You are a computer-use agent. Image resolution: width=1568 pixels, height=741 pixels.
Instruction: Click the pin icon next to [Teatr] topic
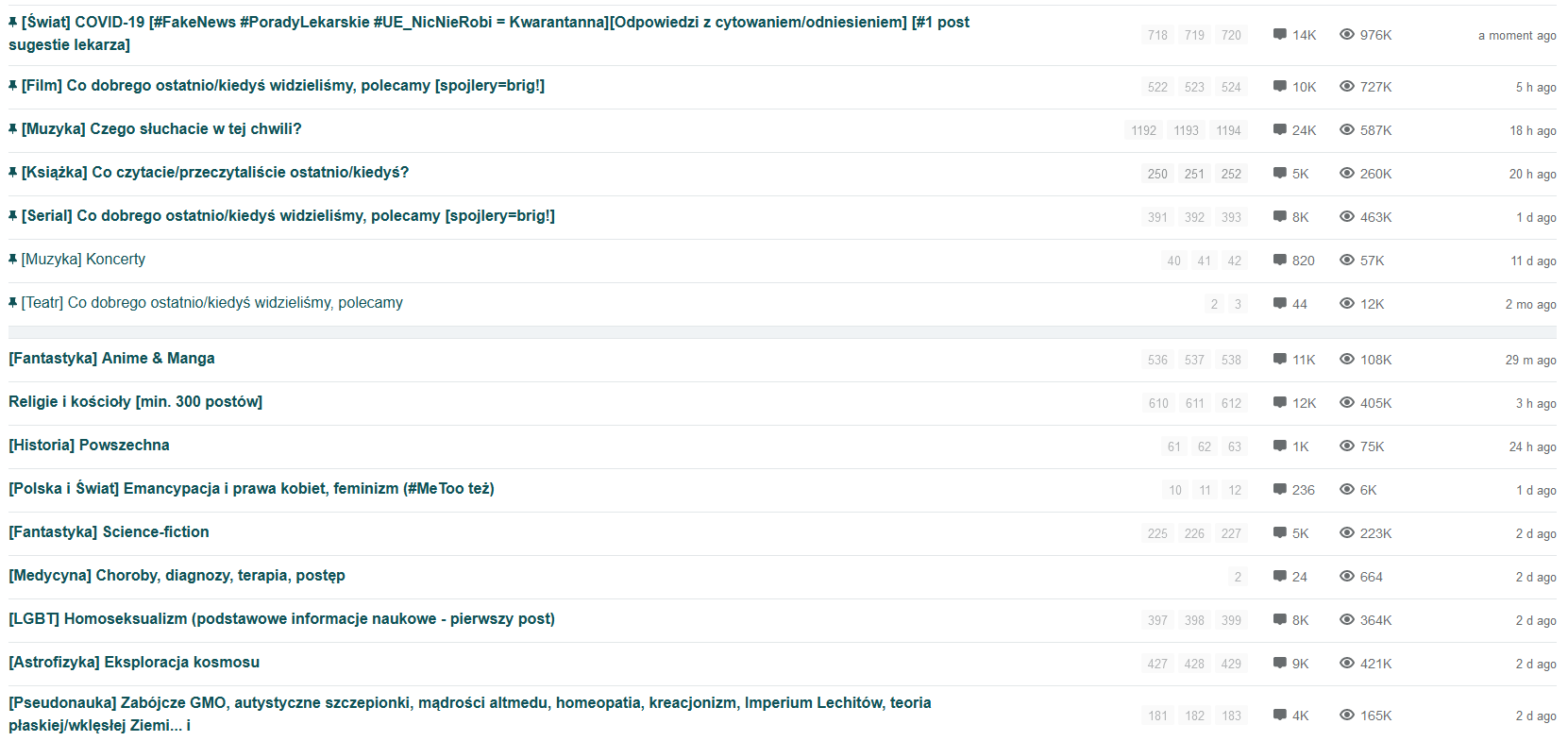point(13,302)
